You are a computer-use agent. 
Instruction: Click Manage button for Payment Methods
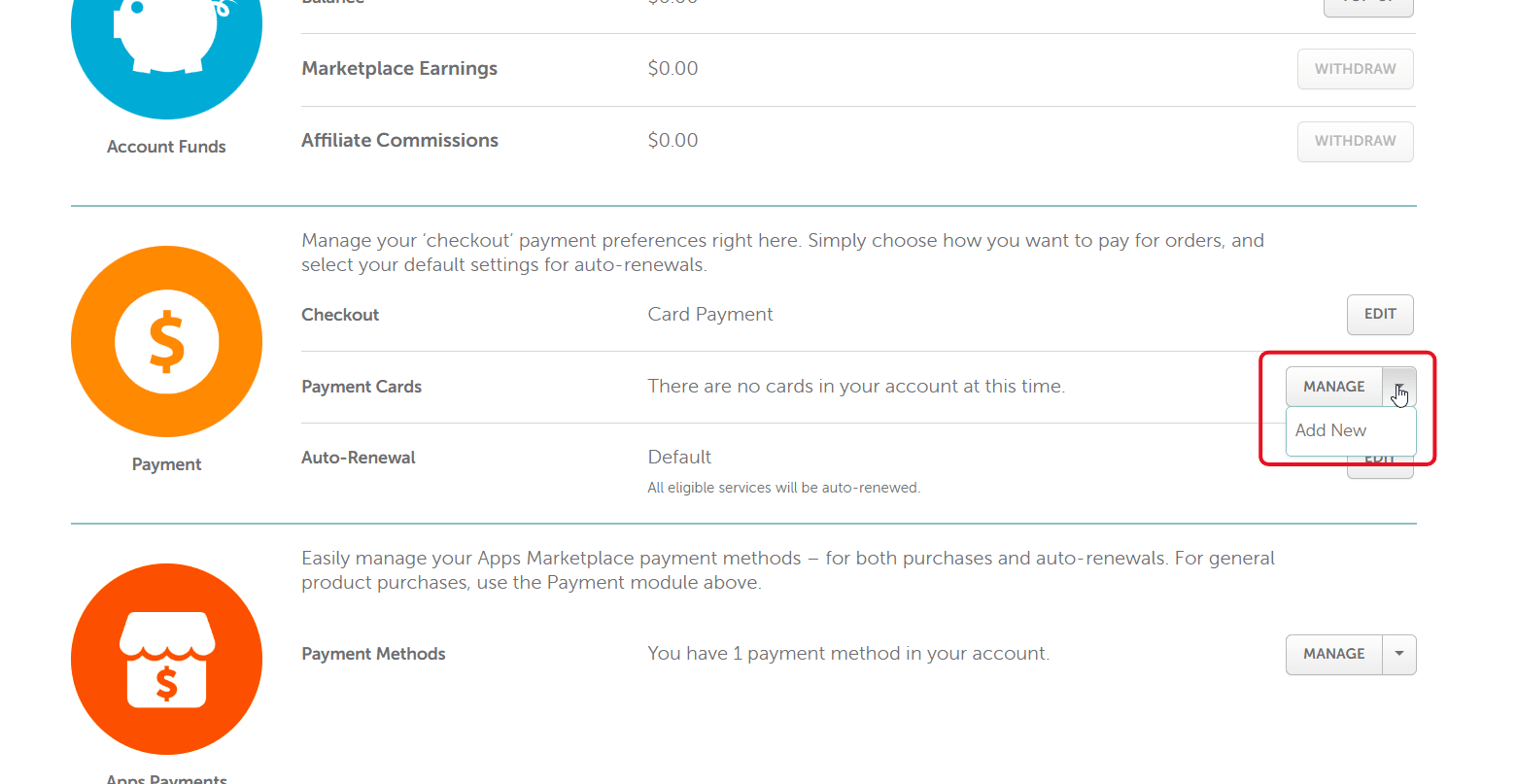point(1334,654)
